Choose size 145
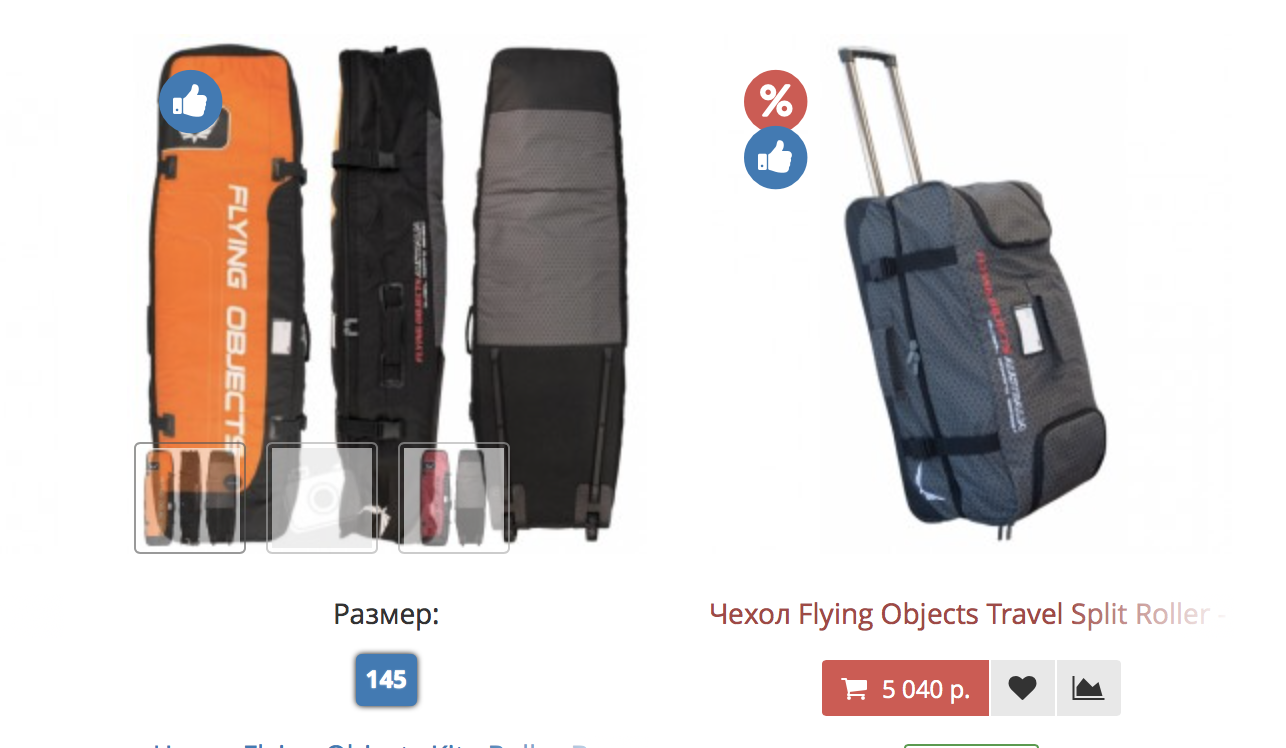Screen dimensions: 1286x748 click(x=386, y=680)
